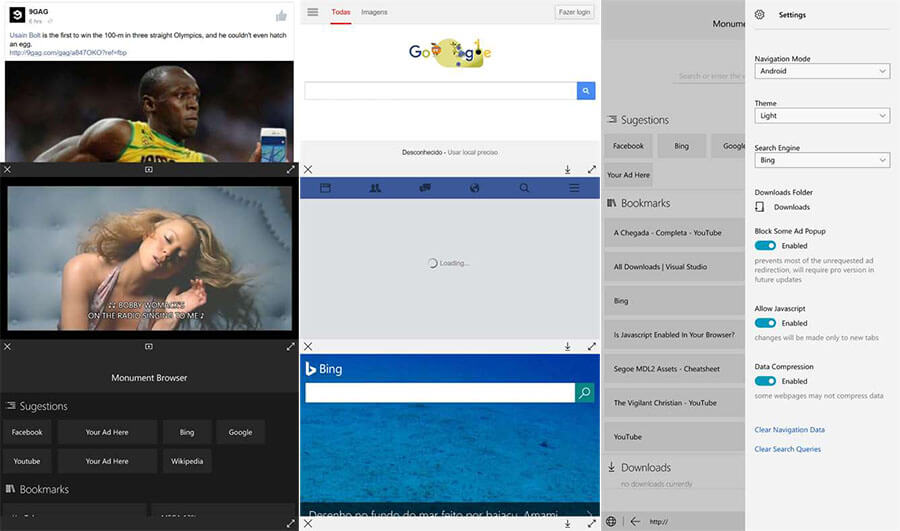900x531 pixels.
Task: Open Facebook notifications globe icon
Action: pos(474,188)
